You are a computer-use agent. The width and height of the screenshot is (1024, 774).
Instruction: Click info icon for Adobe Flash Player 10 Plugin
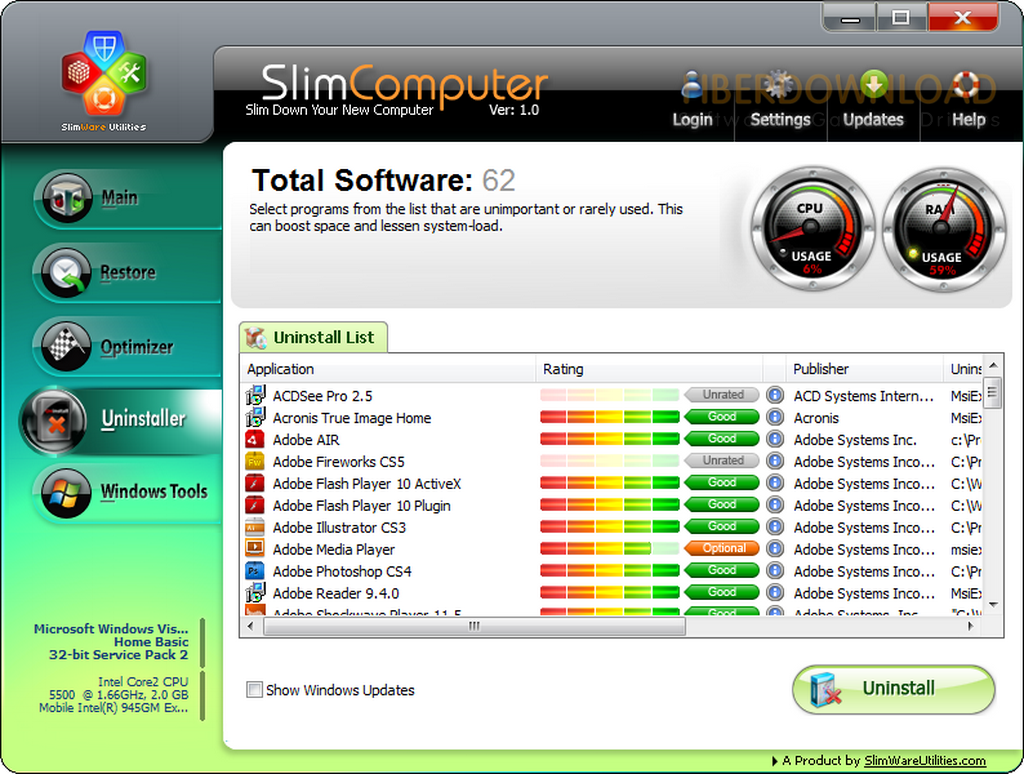tap(775, 505)
